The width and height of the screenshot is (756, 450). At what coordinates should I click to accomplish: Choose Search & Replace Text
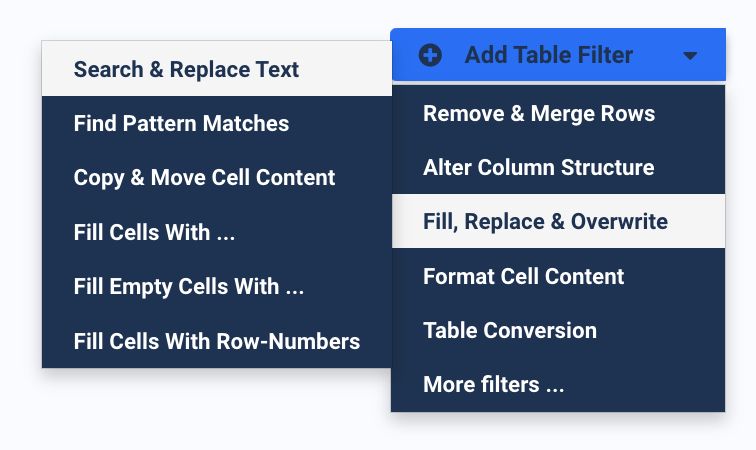[x=216, y=68]
